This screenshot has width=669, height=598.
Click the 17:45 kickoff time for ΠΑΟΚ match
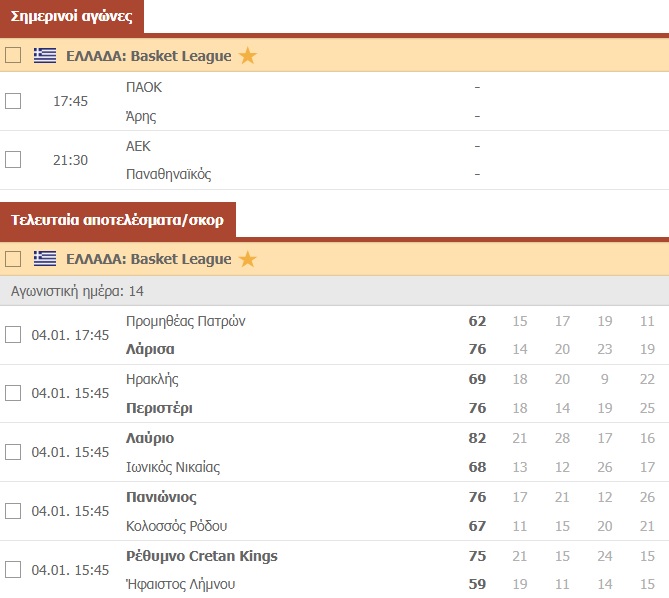(70, 101)
